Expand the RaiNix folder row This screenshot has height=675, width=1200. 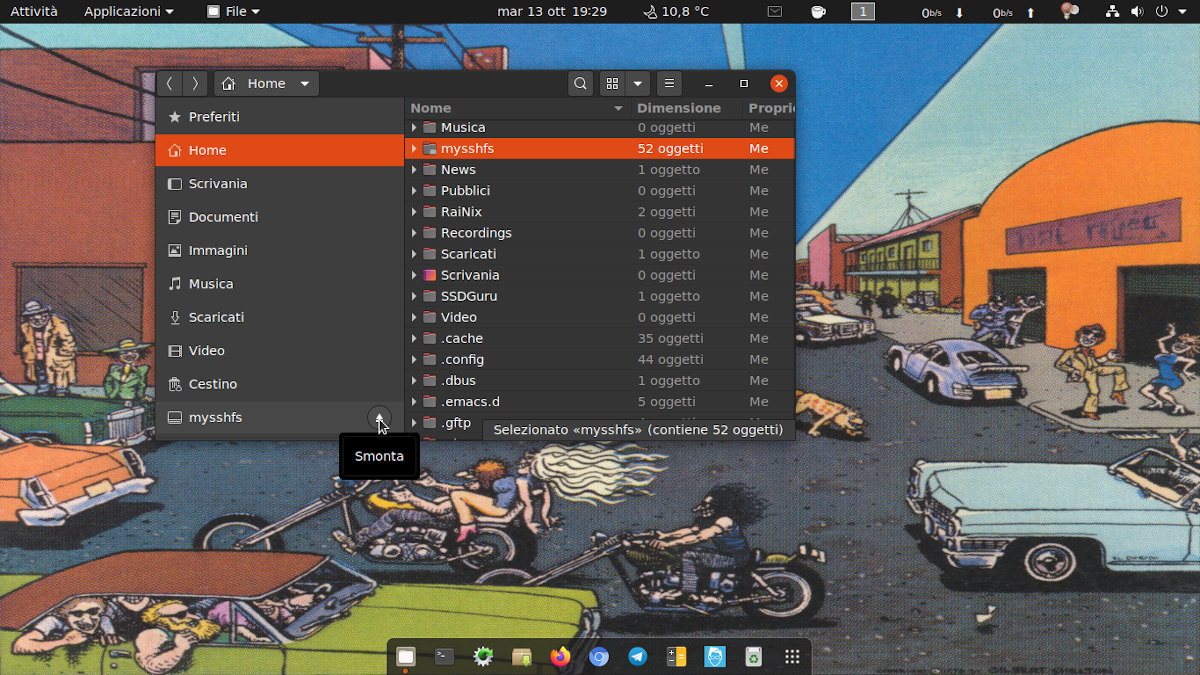[x=414, y=212]
